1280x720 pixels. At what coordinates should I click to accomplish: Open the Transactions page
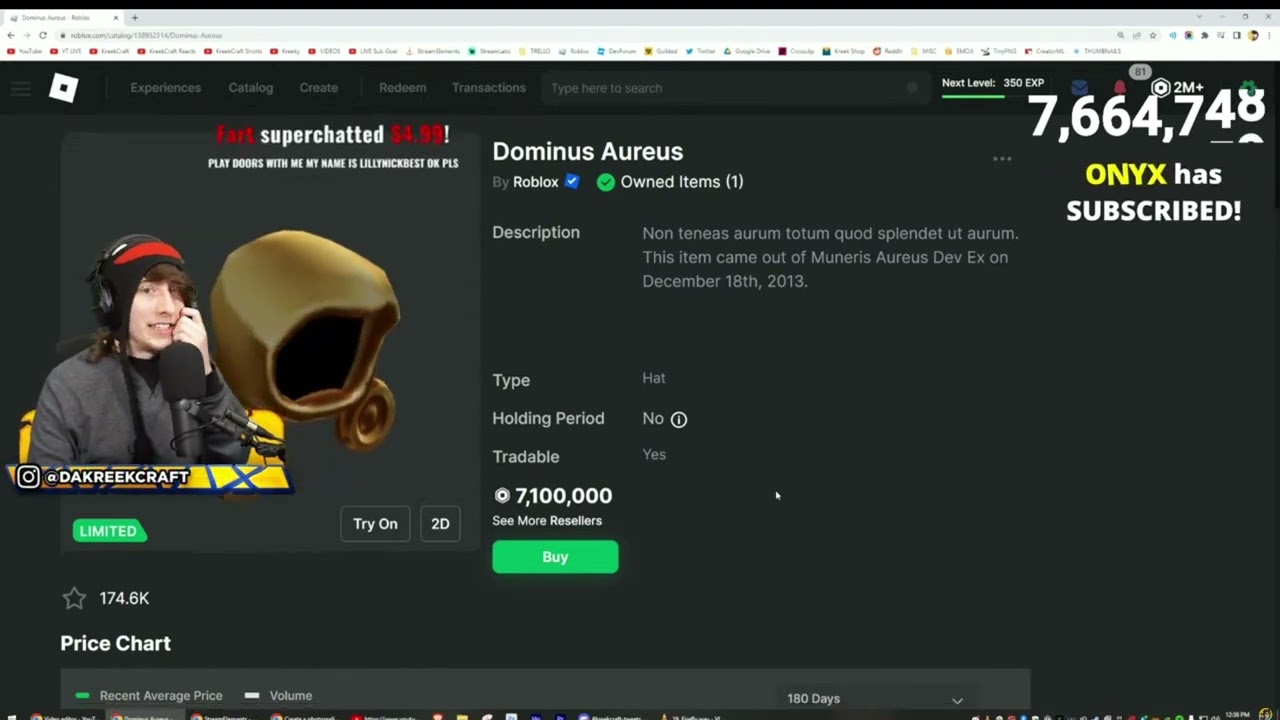point(488,88)
